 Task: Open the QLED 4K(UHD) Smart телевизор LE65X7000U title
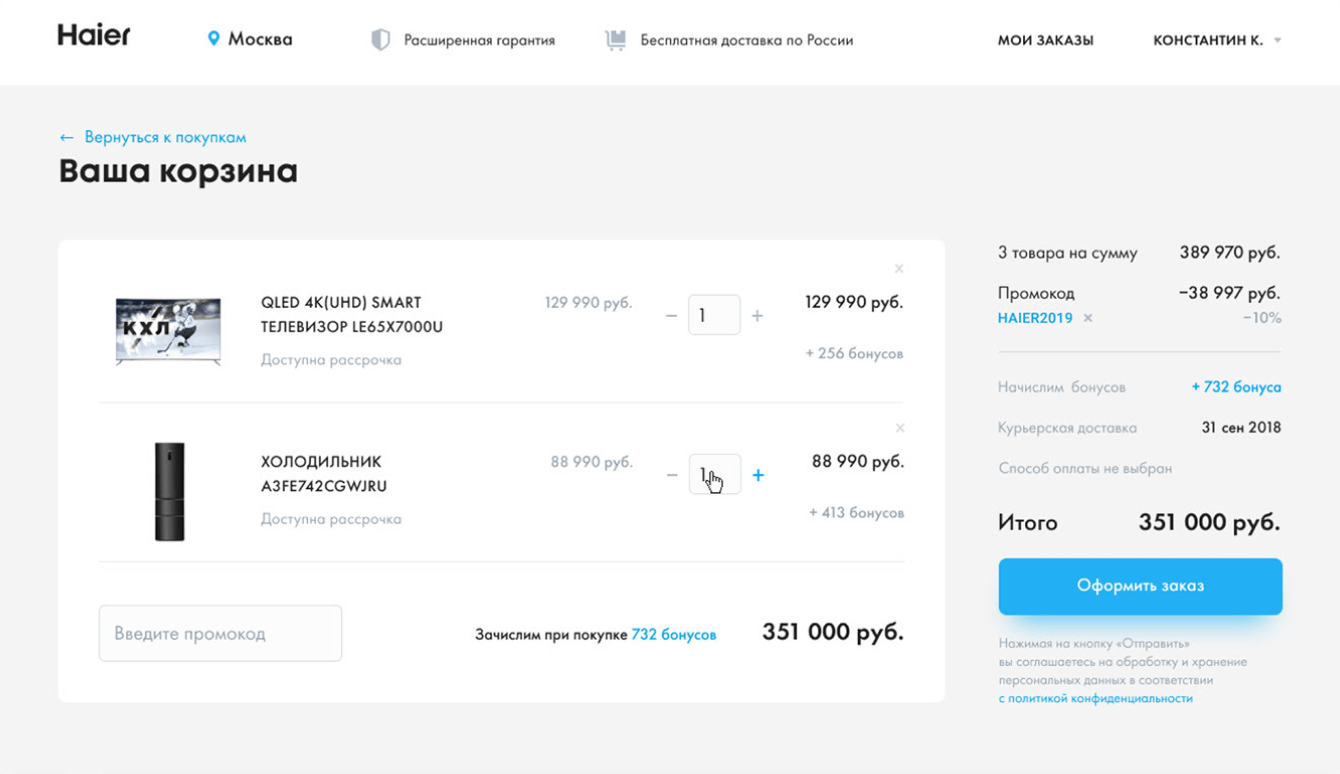pos(352,315)
